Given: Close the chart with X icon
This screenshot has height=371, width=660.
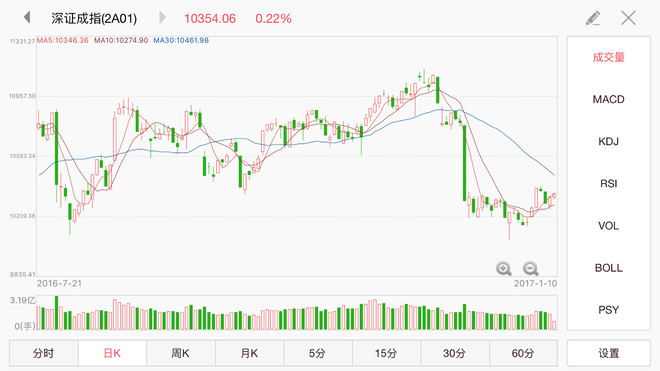Looking at the screenshot, I should [x=628, y=18].
